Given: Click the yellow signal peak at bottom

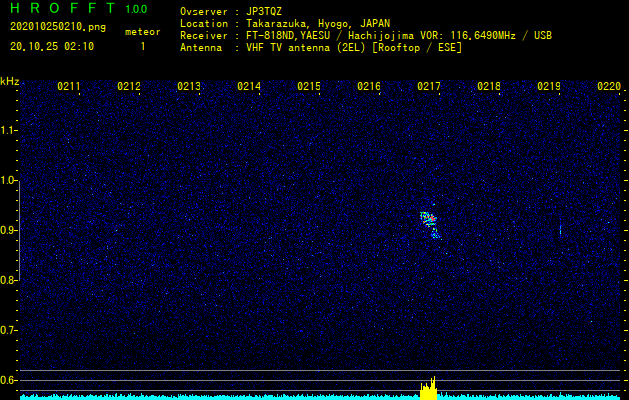Looking at the screenshot, I should (429, 389).
